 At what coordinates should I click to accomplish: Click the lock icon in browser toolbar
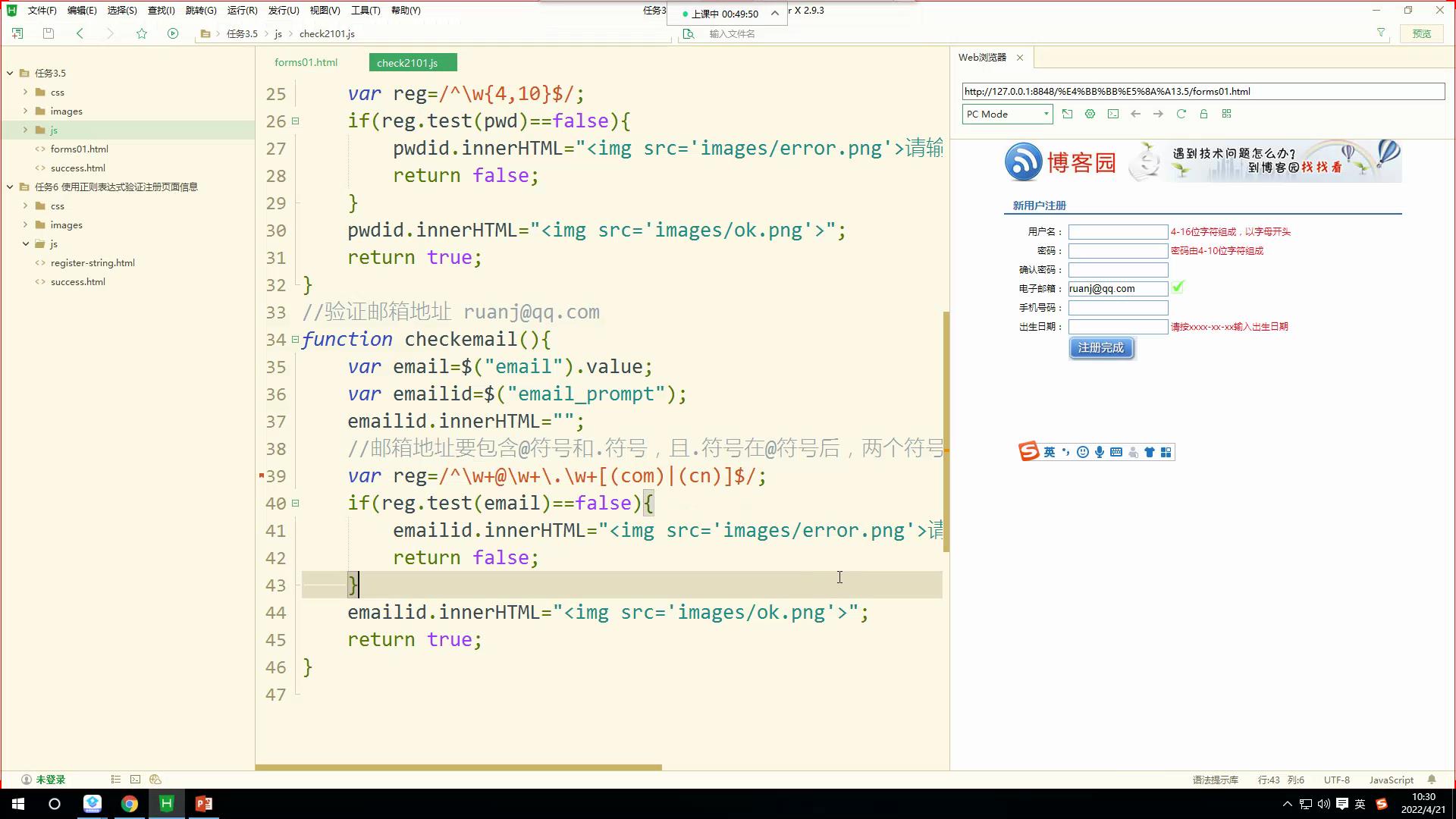pyautogui.click(x=1203, y=114)
